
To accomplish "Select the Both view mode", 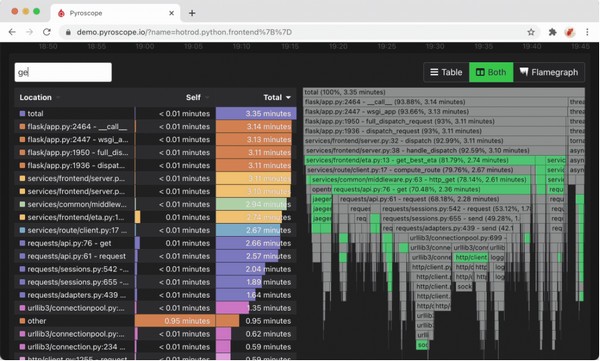I will tap(491, 72).
